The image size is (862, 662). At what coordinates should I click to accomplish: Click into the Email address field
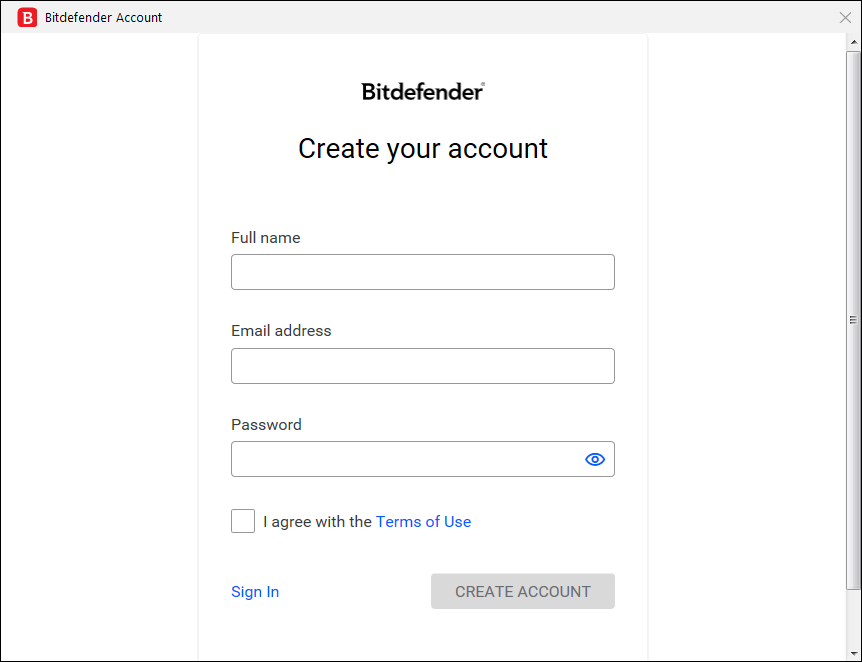[x=422, y=366]
